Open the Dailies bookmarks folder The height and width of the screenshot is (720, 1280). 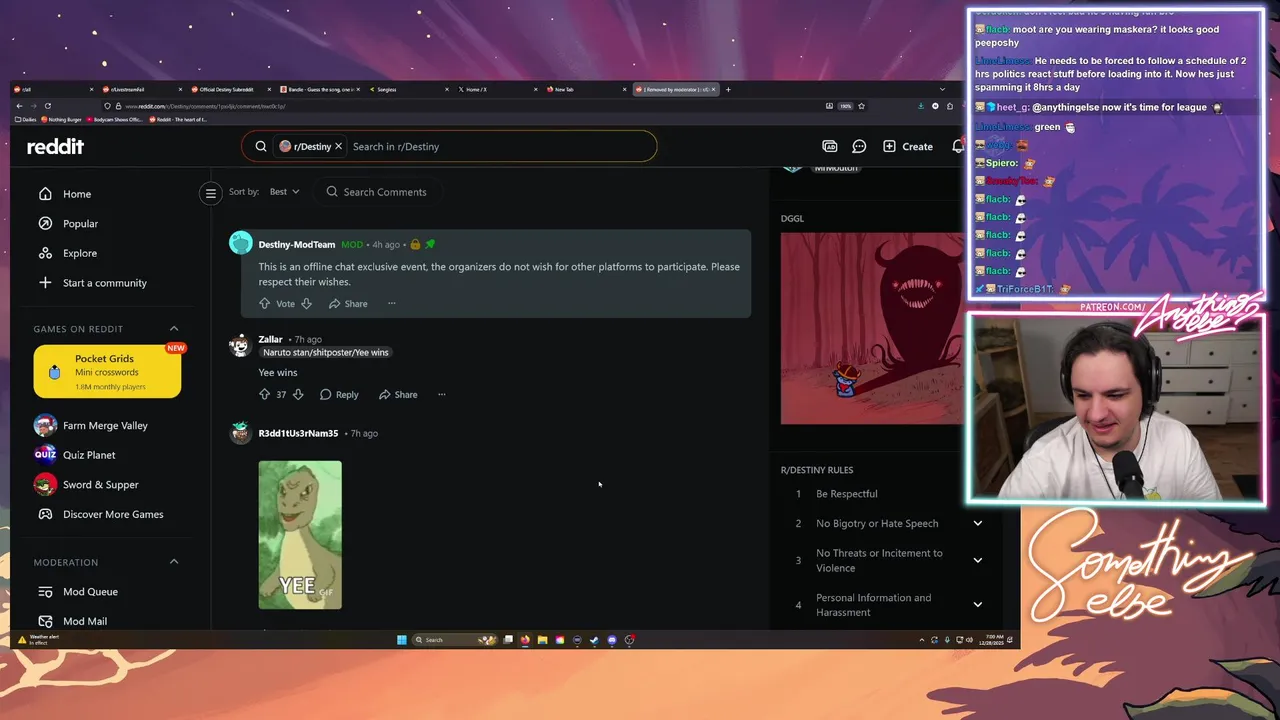click(x=25, y=120)
